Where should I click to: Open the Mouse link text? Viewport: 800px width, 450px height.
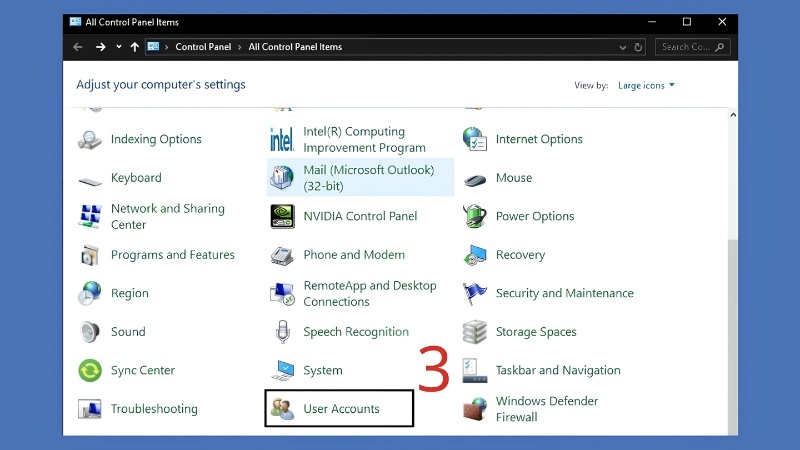[514, 178]
